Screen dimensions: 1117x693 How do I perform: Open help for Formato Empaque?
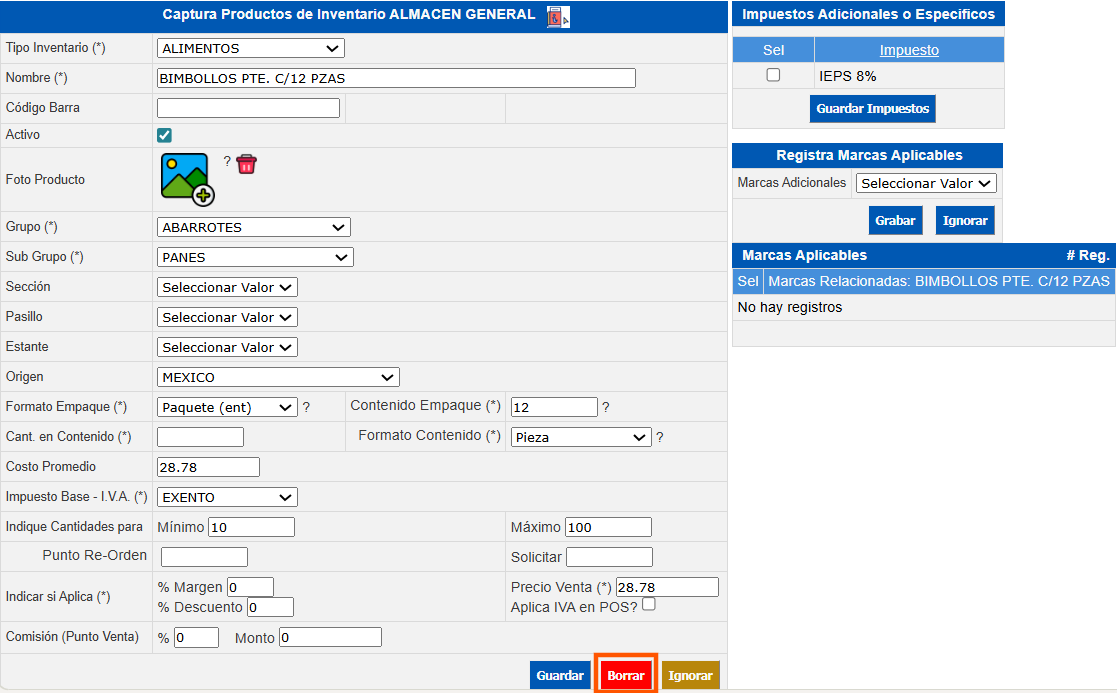[x=307, y=407]
